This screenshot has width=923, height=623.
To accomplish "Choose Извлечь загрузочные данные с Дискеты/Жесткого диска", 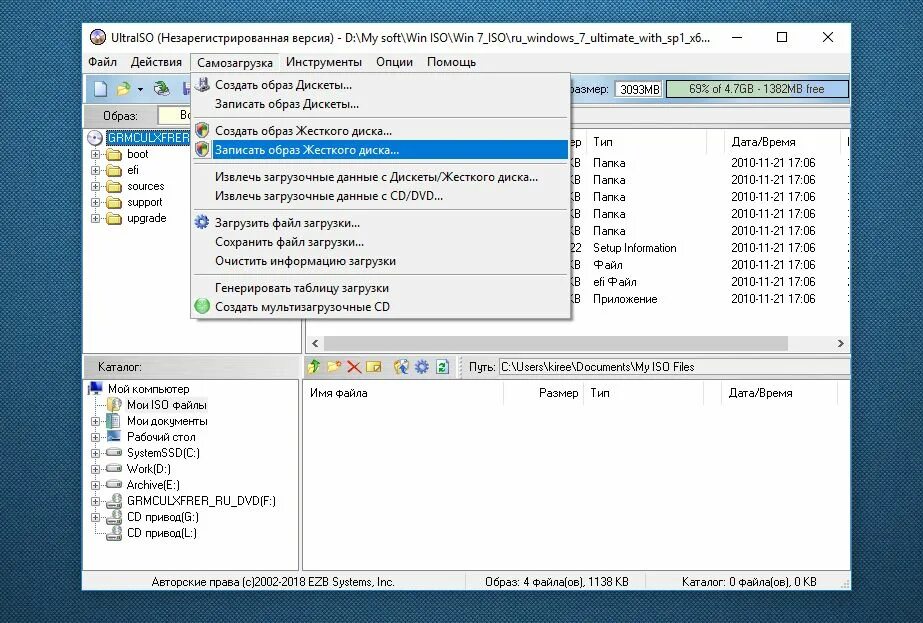I will [380, 177].
